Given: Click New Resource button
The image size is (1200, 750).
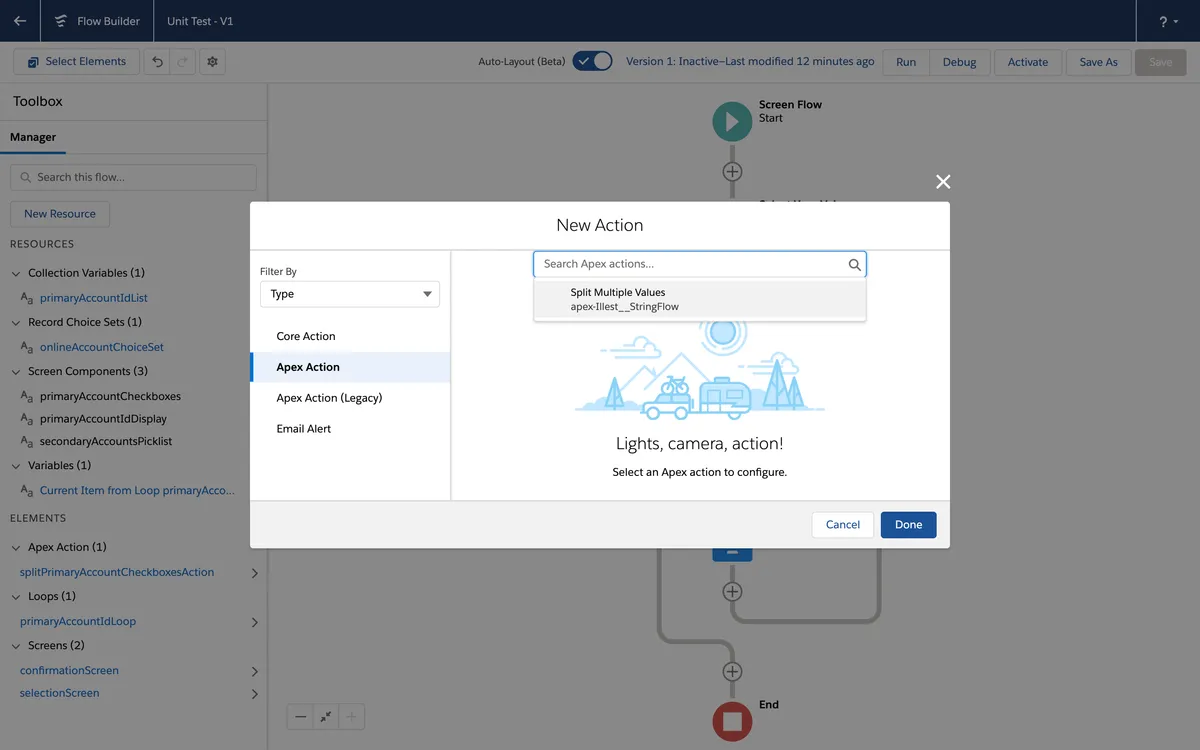Looking at the screenshot, I should [x=60, y=214].
